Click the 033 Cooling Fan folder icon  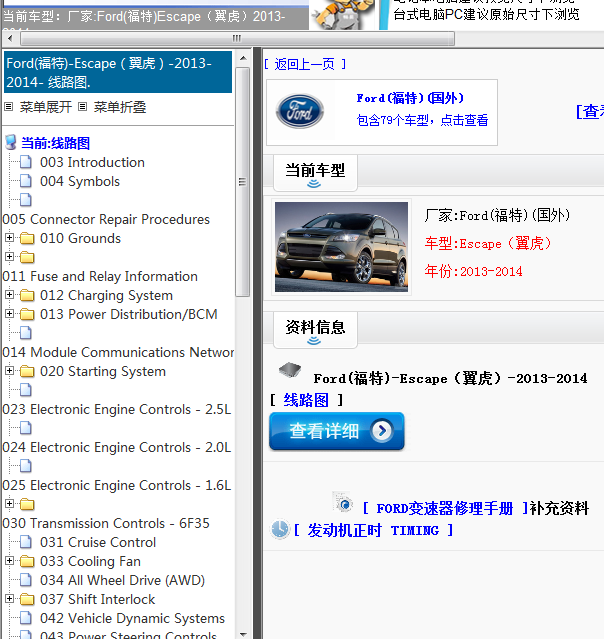[x=27, y=562]
